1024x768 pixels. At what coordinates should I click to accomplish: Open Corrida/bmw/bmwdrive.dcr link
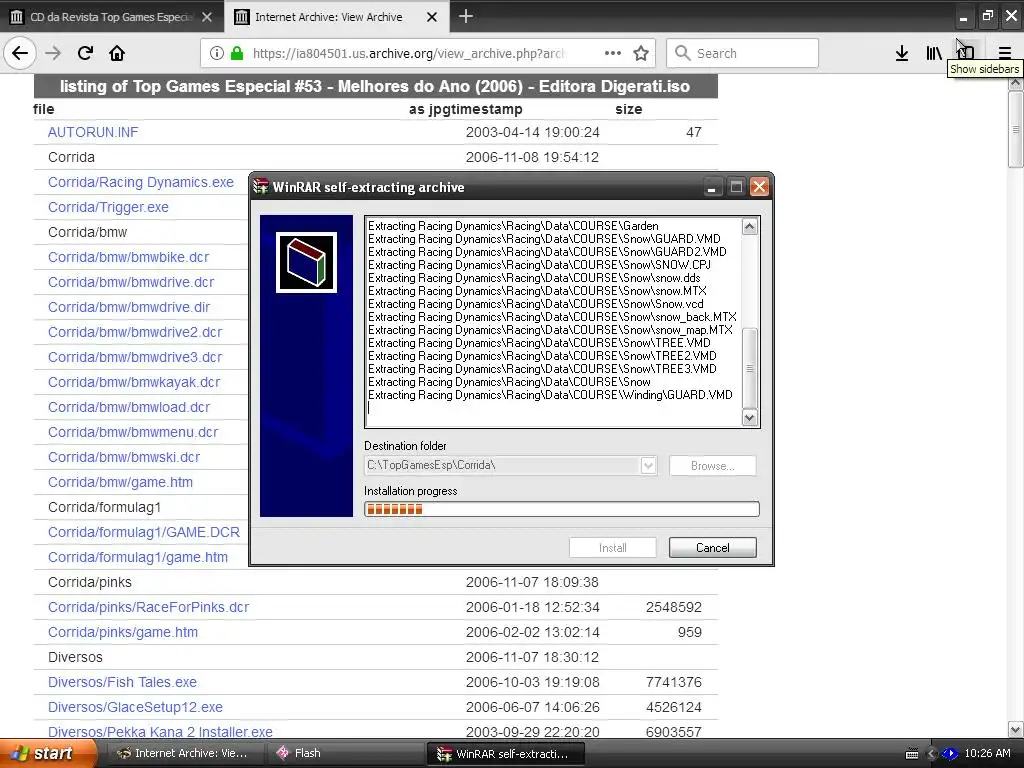[x=131, y=282]
